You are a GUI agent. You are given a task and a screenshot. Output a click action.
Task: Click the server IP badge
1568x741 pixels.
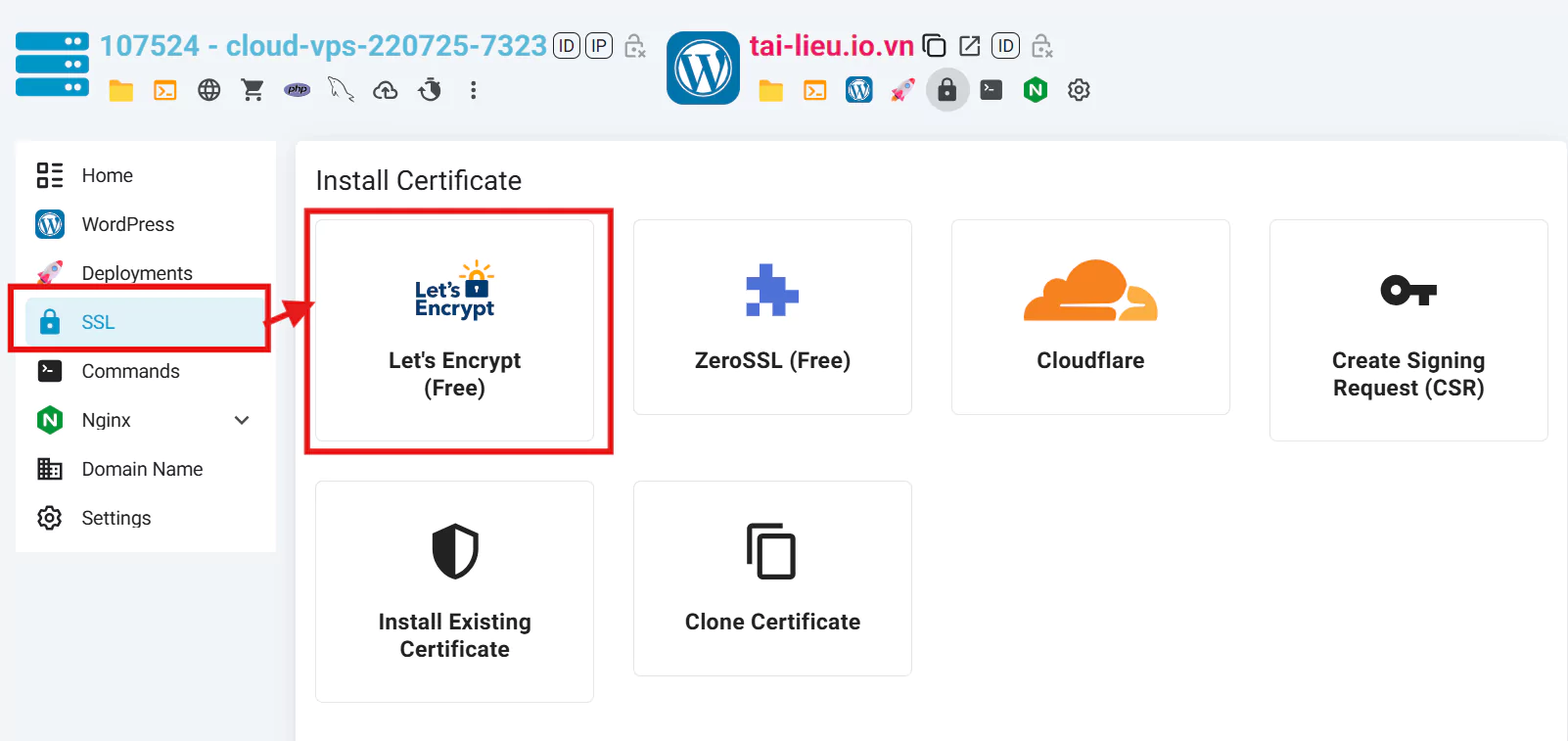pos(599,46)
